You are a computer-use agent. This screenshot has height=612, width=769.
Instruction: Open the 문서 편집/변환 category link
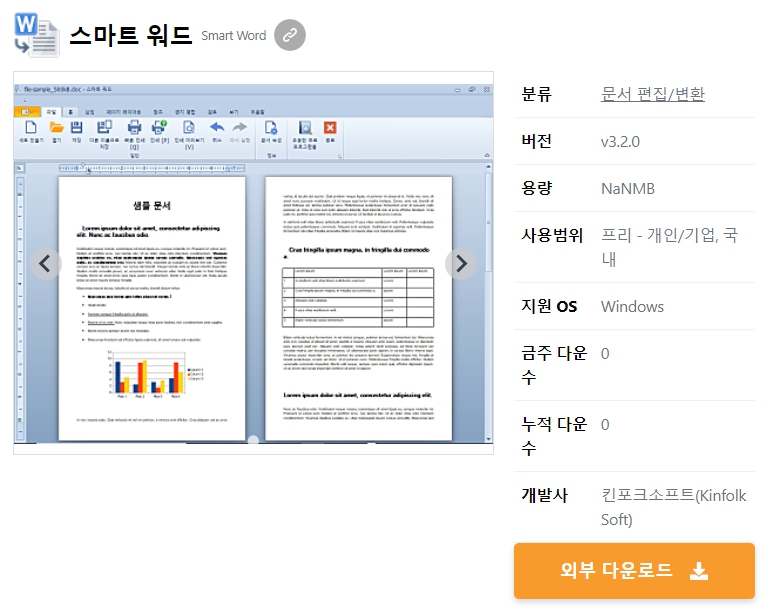(652, 93)
